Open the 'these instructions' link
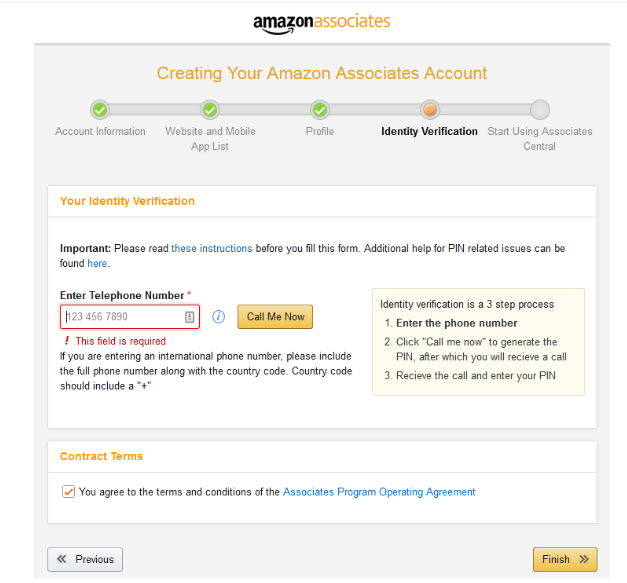Image resolution: width=627 pixels, height=583 pixels. [212, 248]
